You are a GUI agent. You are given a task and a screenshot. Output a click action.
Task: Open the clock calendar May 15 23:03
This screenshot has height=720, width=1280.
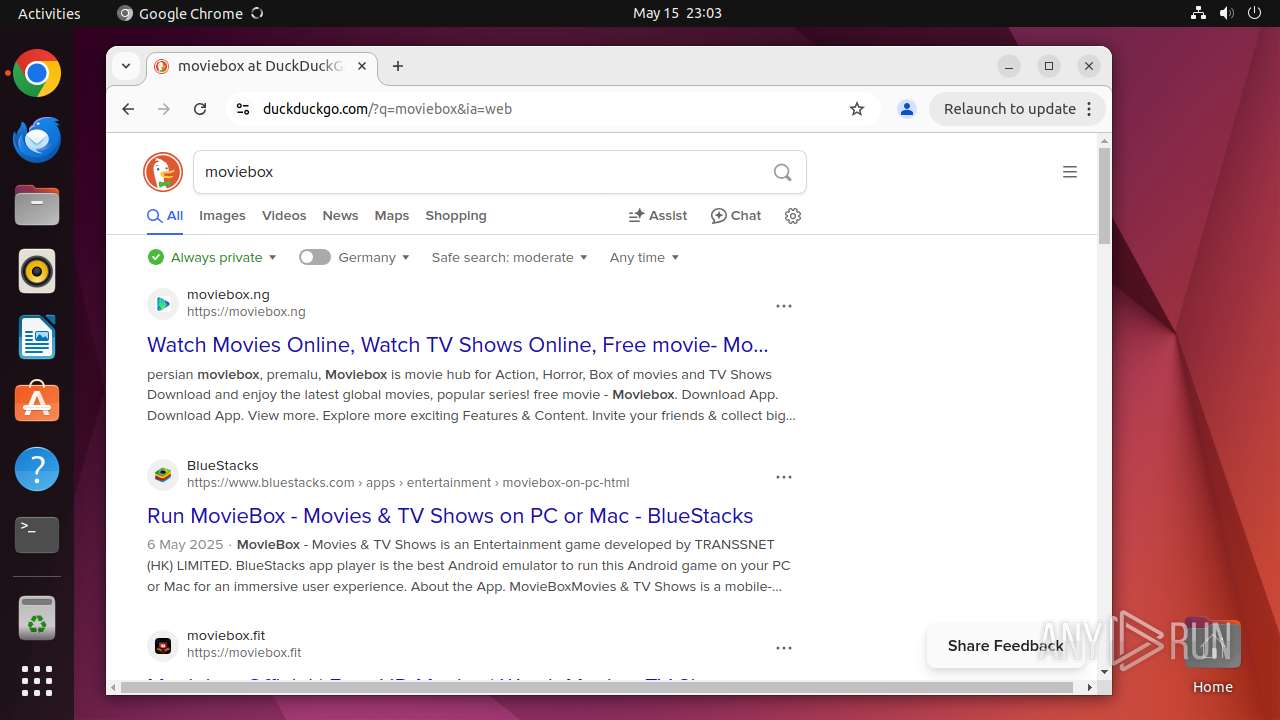click(x=677, y=13)
